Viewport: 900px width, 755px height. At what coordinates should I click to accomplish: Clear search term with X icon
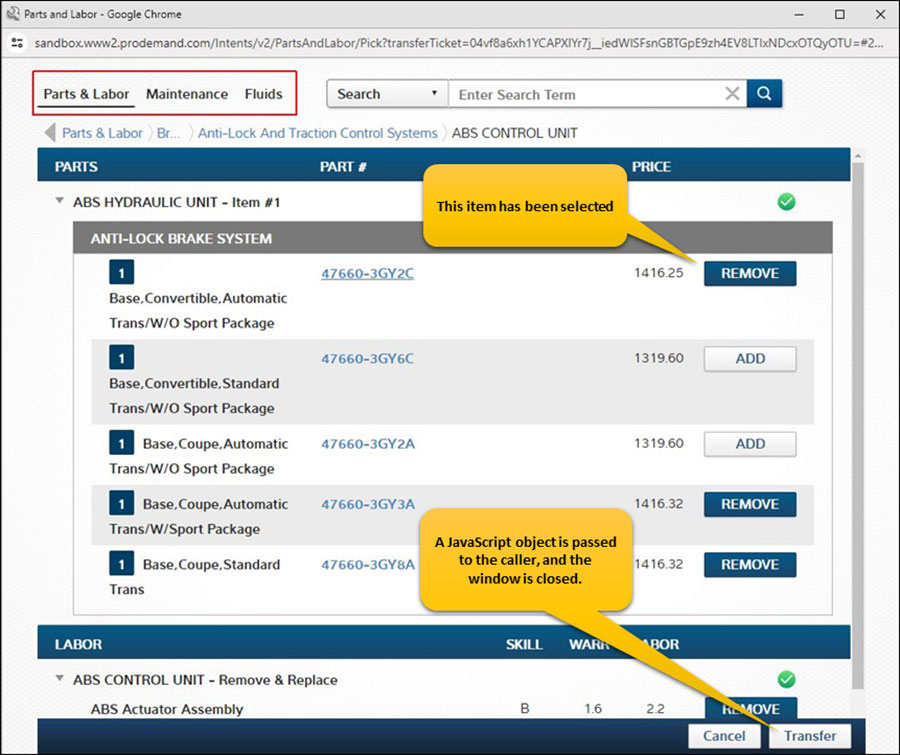point(732,94)
